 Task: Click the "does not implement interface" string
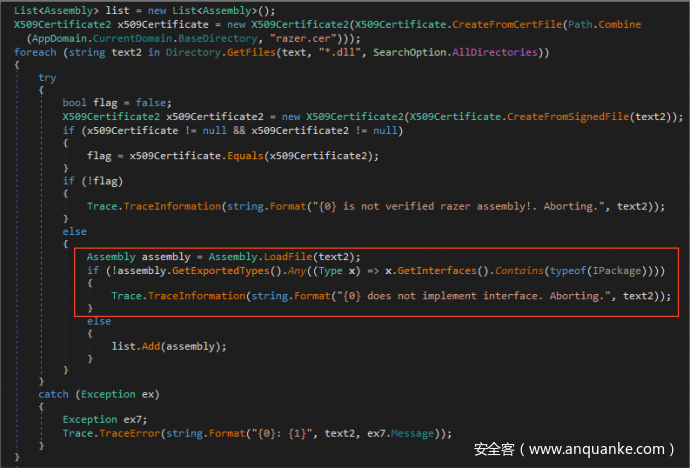462,296
